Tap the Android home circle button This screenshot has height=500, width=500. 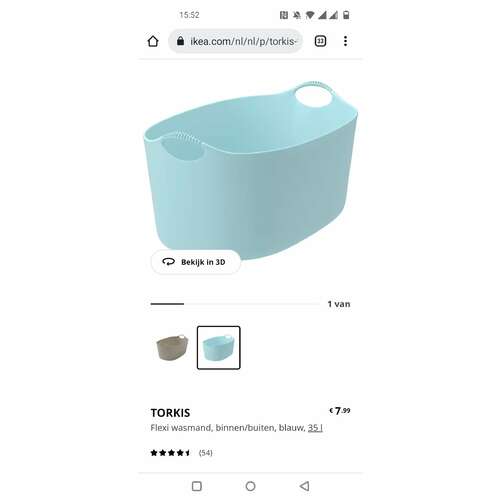click(250, 486)
